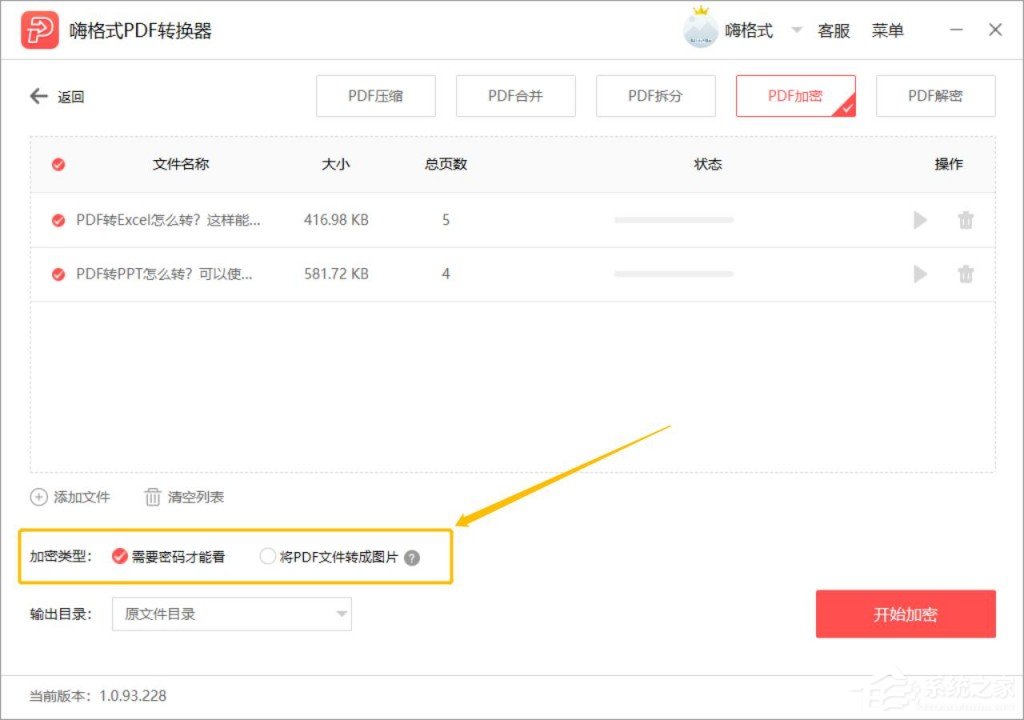This screenshot has height=720, width=1024.
Task: Click the plus icon next to 添加文件
Action: (36, 497)
